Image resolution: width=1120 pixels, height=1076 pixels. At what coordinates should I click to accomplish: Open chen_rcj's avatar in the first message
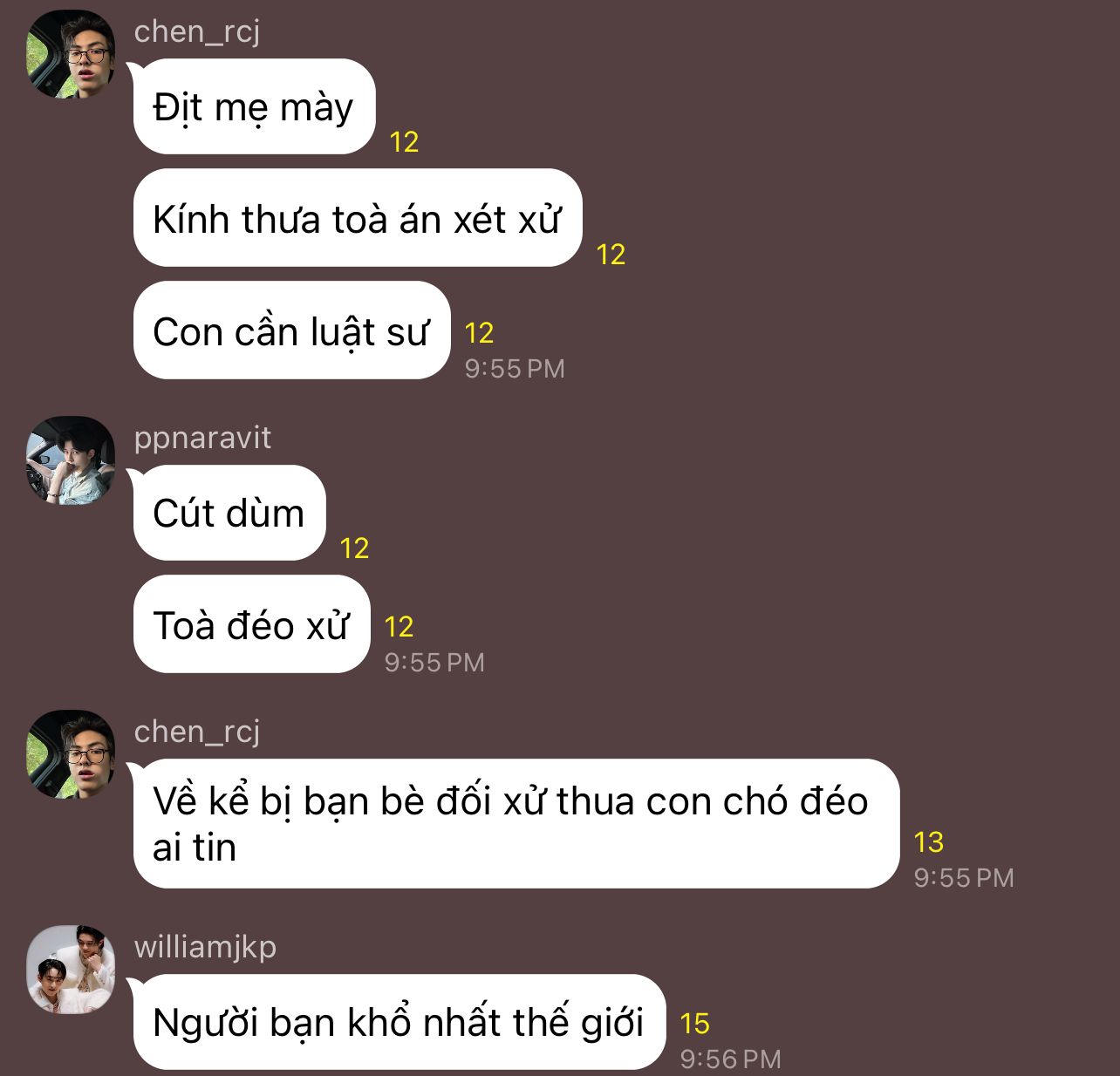[71, 54]
